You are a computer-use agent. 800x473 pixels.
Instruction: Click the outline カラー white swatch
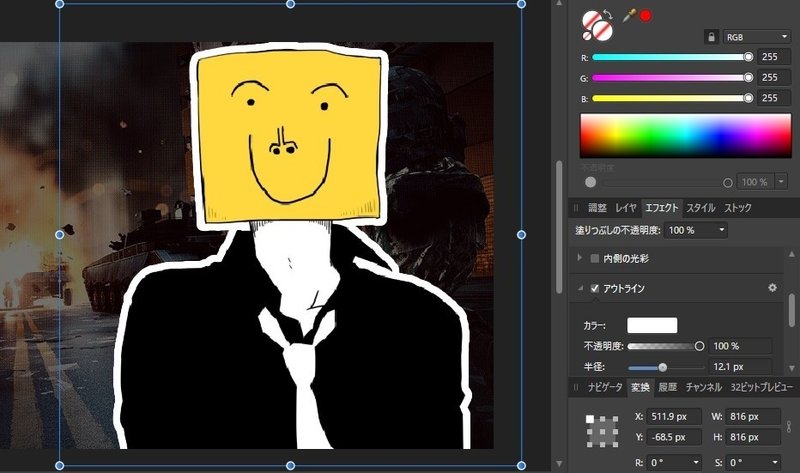point(652,325)
